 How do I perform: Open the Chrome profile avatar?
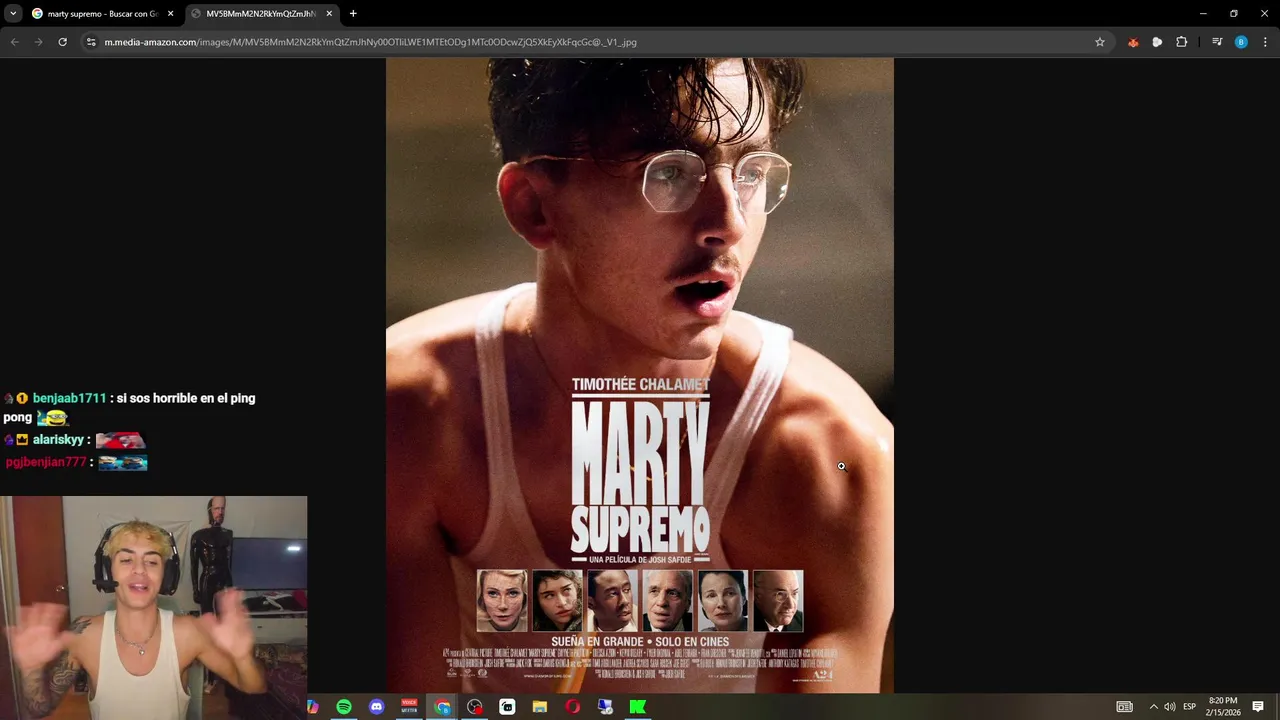point(1241,42)
